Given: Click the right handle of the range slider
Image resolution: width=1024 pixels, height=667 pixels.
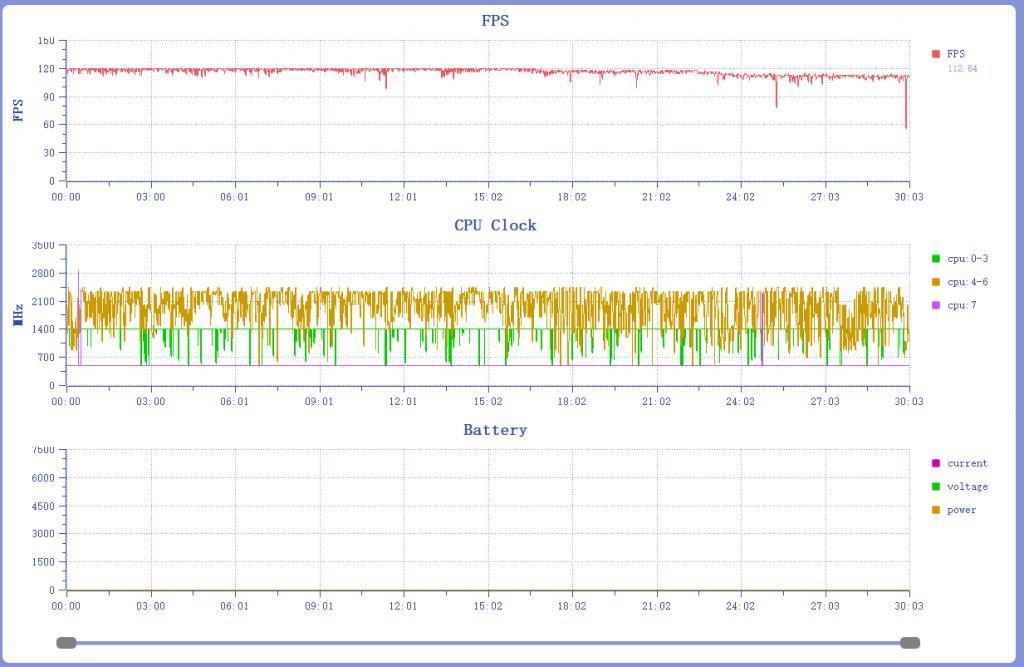Looking at the screenshot, I should click(x=910, y=643).
